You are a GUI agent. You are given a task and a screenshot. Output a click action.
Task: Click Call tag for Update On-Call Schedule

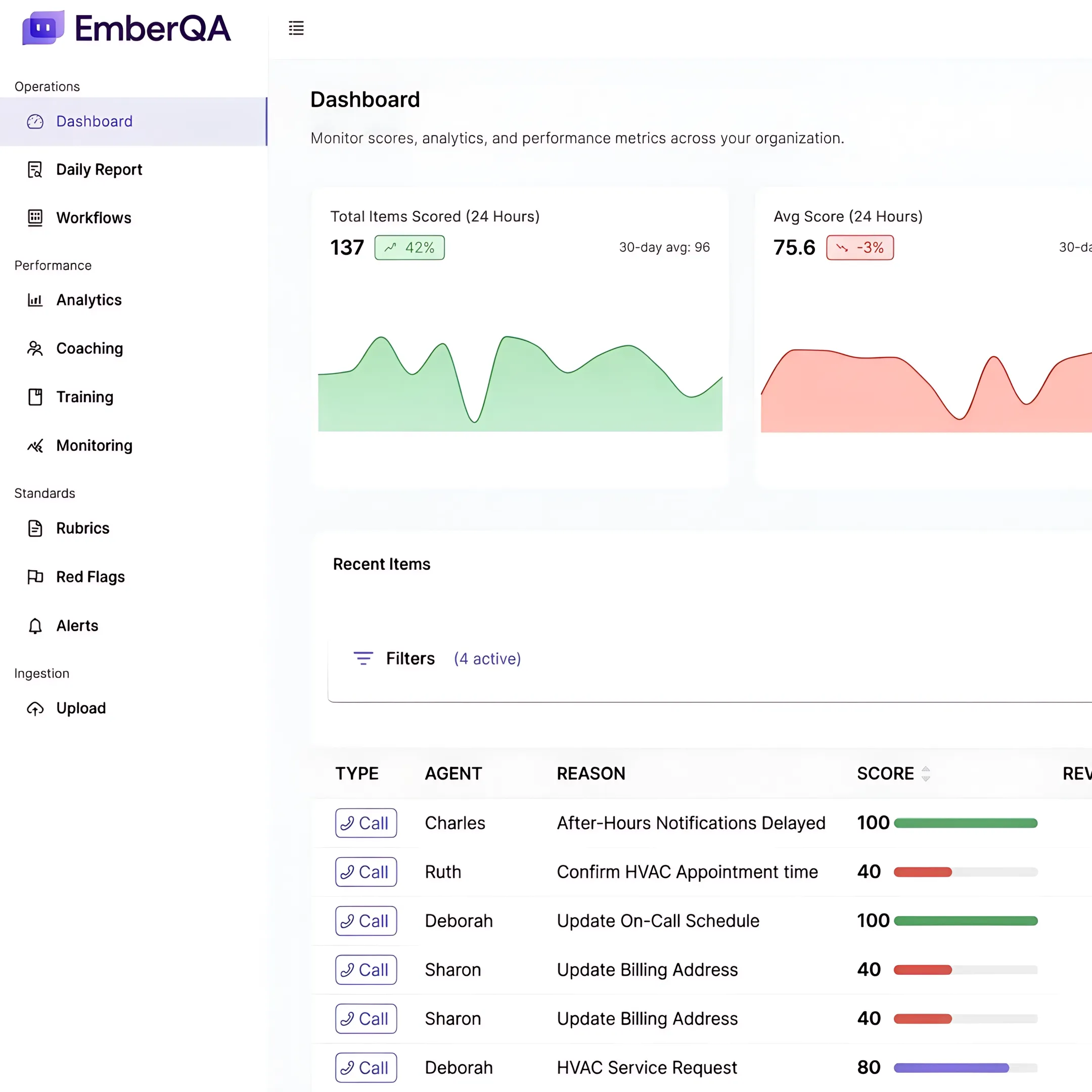tap(366, 921)
